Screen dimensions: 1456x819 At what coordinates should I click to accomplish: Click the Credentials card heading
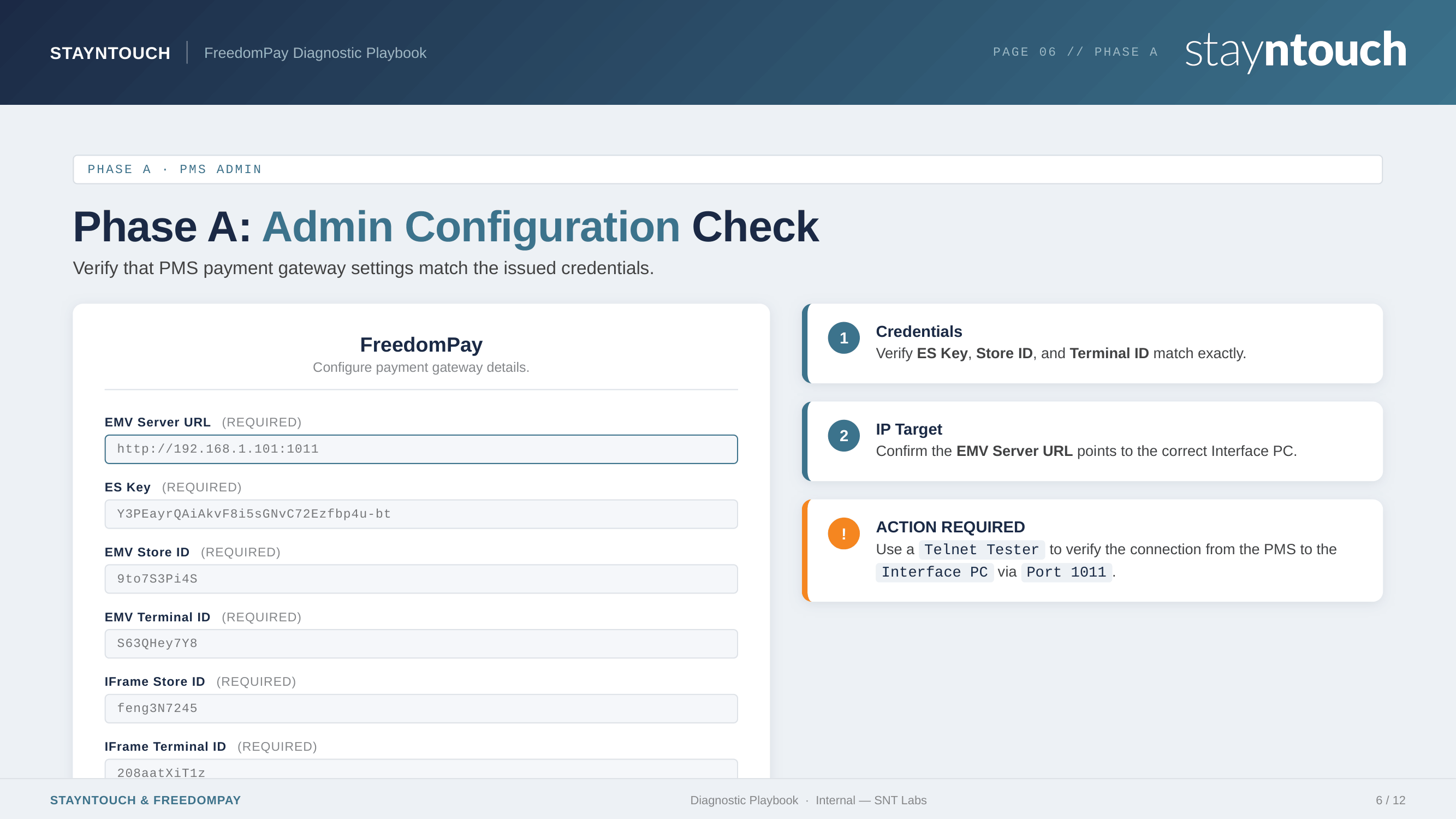click(x=918, y=332)
